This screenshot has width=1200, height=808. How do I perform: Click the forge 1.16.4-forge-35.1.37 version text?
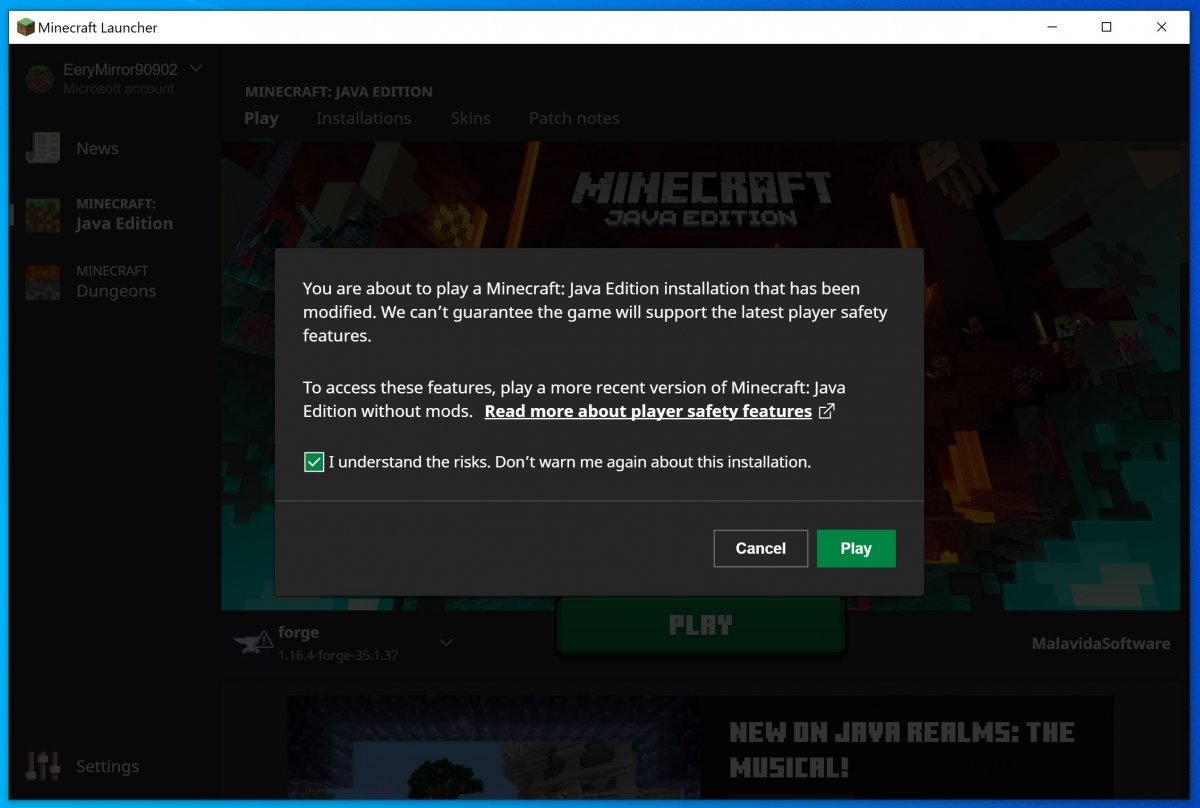[x=338, y=655]
